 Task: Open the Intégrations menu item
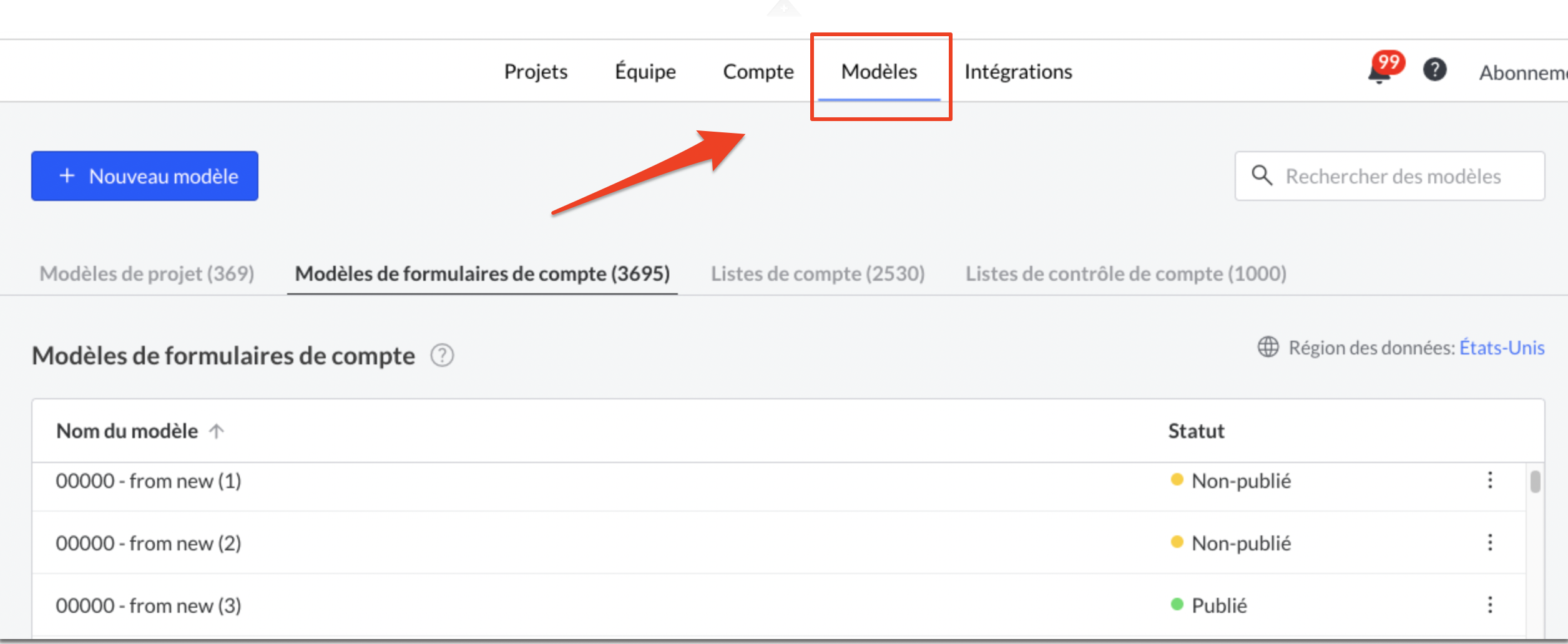point(1018,71)
